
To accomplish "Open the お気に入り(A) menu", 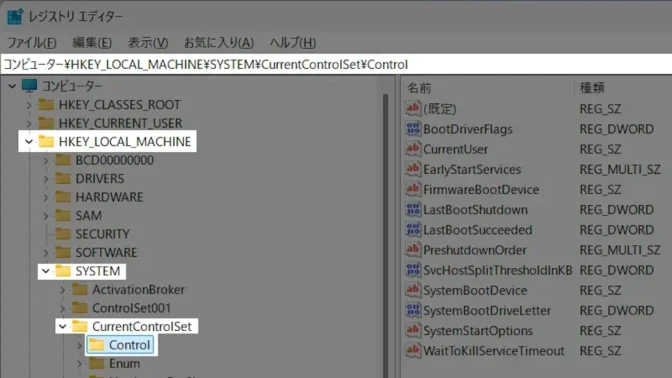I will coord(219,42).
